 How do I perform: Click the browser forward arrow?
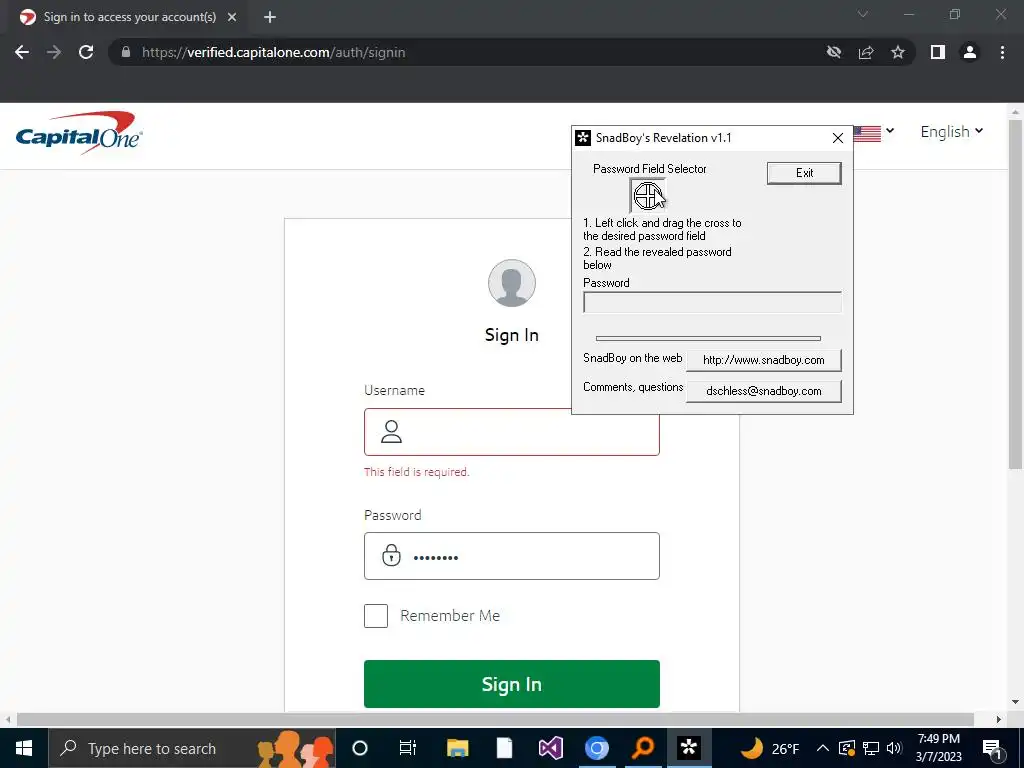click(54, 52)
